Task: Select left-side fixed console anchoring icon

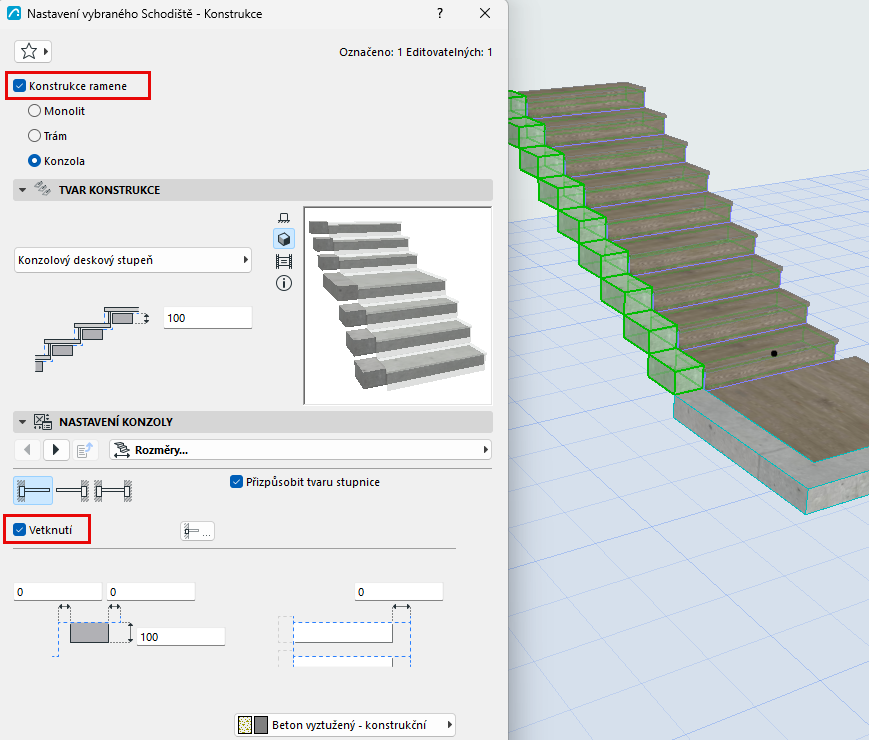Action: pyautogui.click(x=33, y=491)
